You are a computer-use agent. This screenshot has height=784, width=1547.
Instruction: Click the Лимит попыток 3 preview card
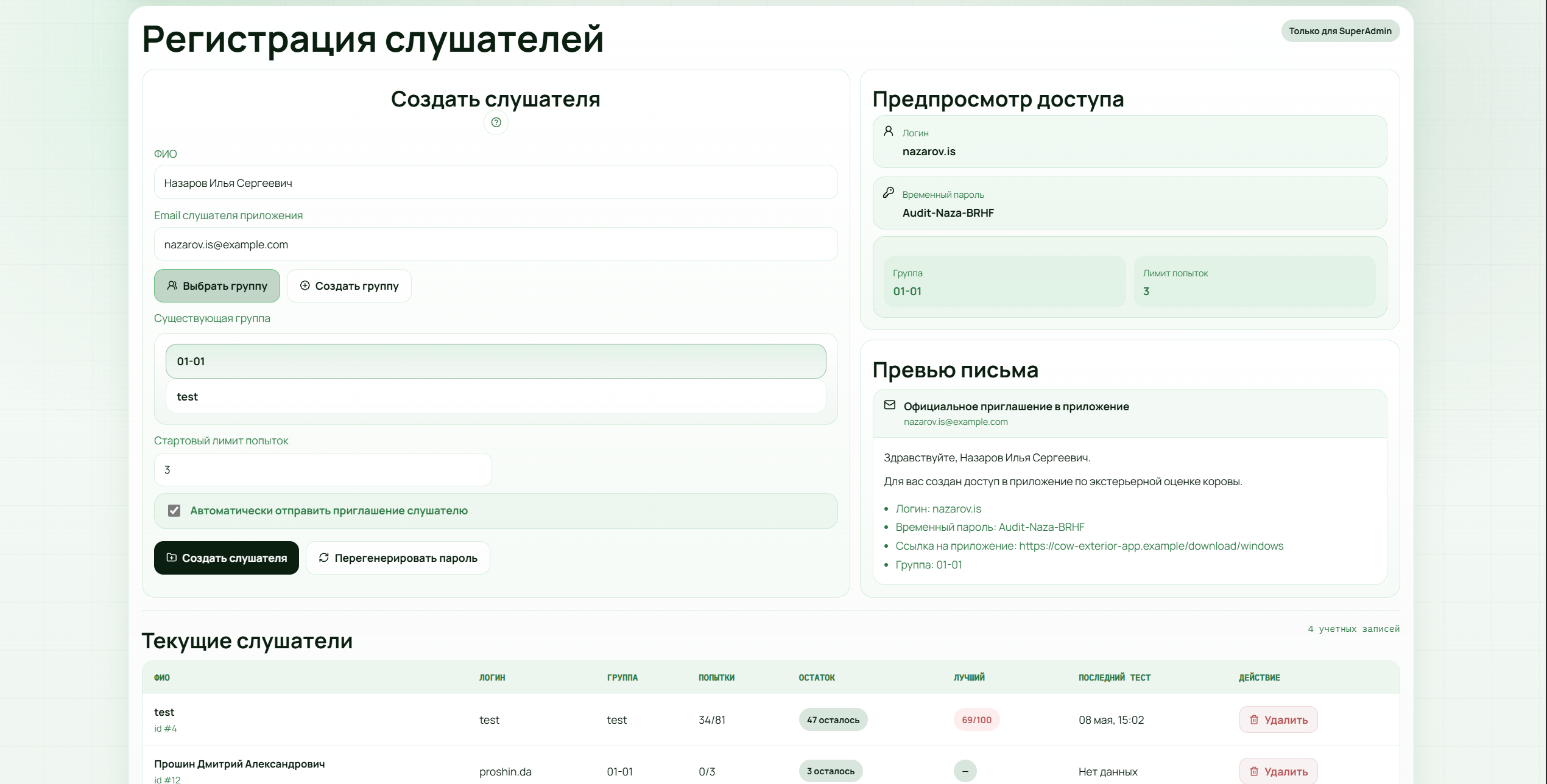tap(1255, 282)
